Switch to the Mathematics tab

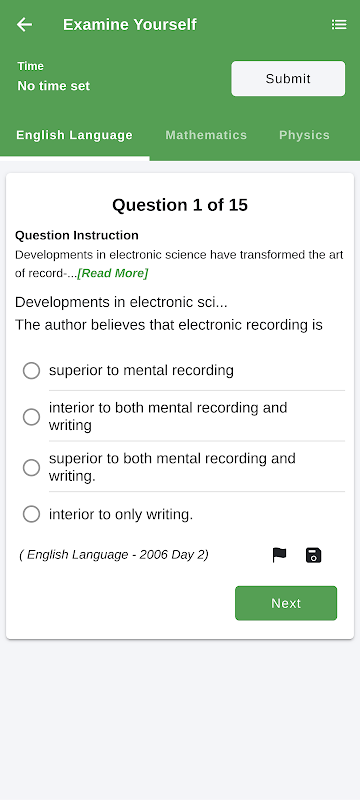pyautogui.click(x=206, y=135)
